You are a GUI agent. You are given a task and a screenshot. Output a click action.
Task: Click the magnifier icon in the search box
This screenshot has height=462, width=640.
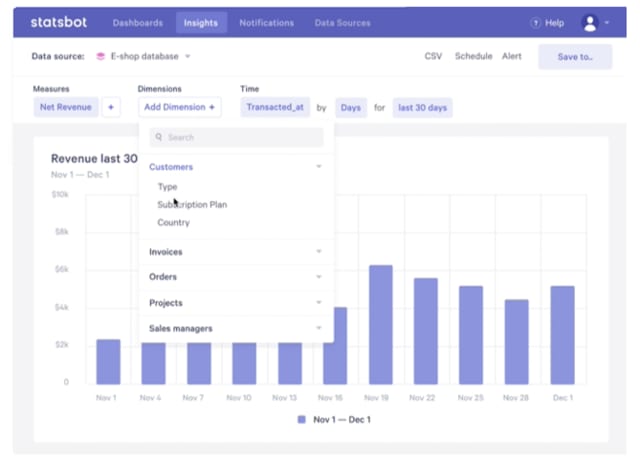159,137
